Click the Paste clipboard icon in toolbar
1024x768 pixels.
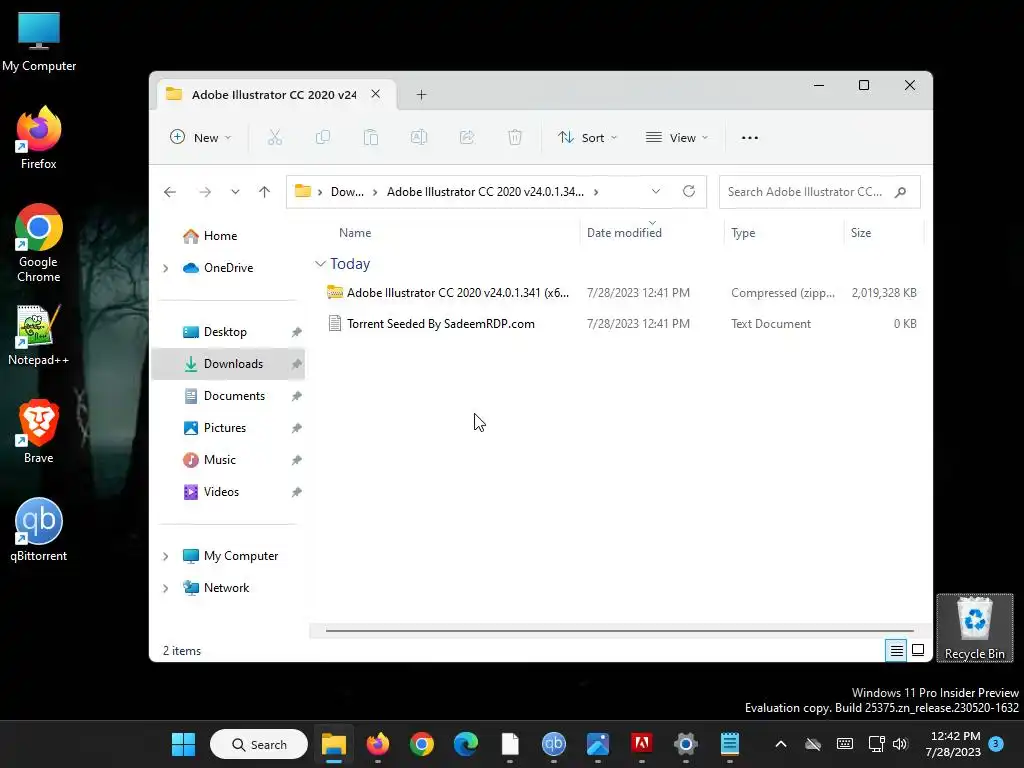click(371, 137)
